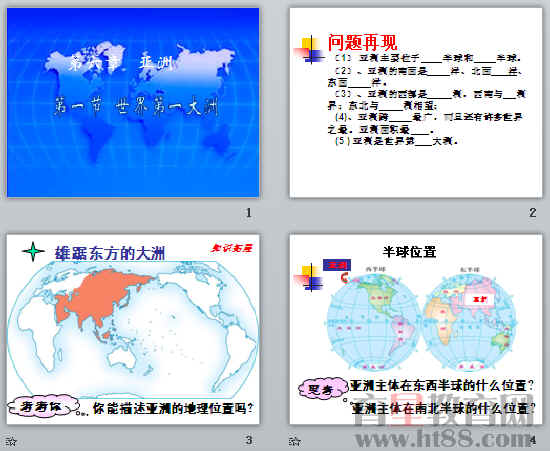
Task: Click the 考考你 cloud callout
Action: click(x=44, y=406)
